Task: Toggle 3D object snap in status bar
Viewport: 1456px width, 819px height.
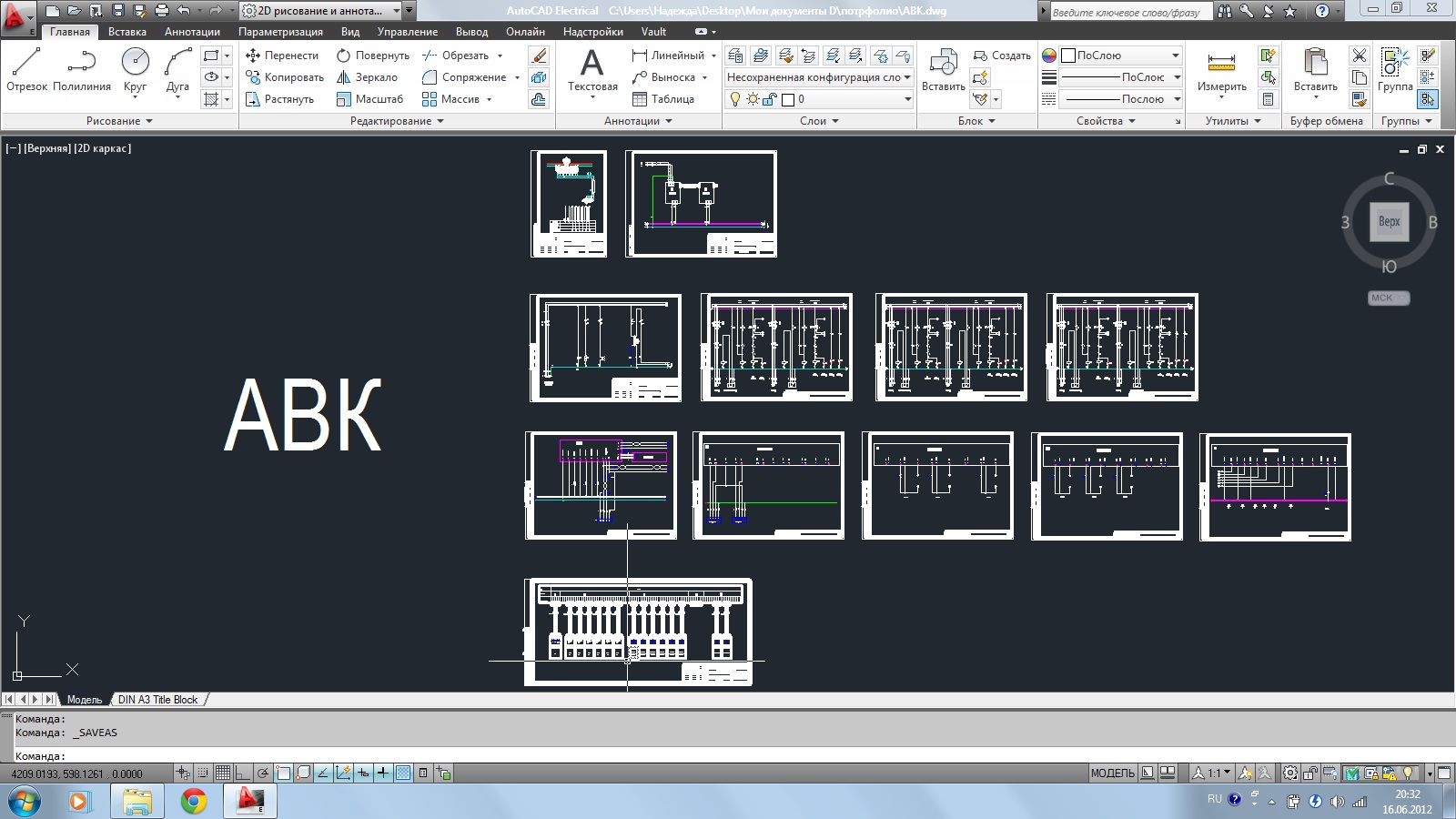Action: pos(303,773)
